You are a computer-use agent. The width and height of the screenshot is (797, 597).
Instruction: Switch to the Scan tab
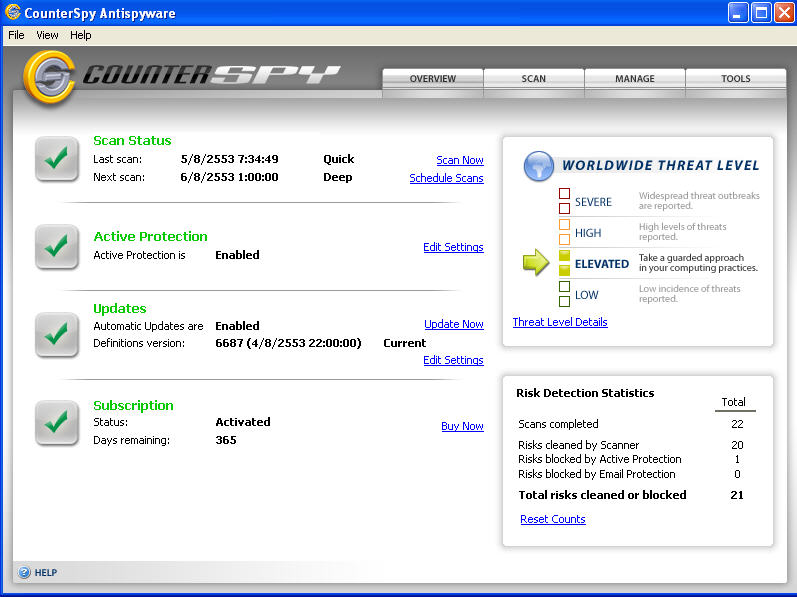tap(534, 79)
